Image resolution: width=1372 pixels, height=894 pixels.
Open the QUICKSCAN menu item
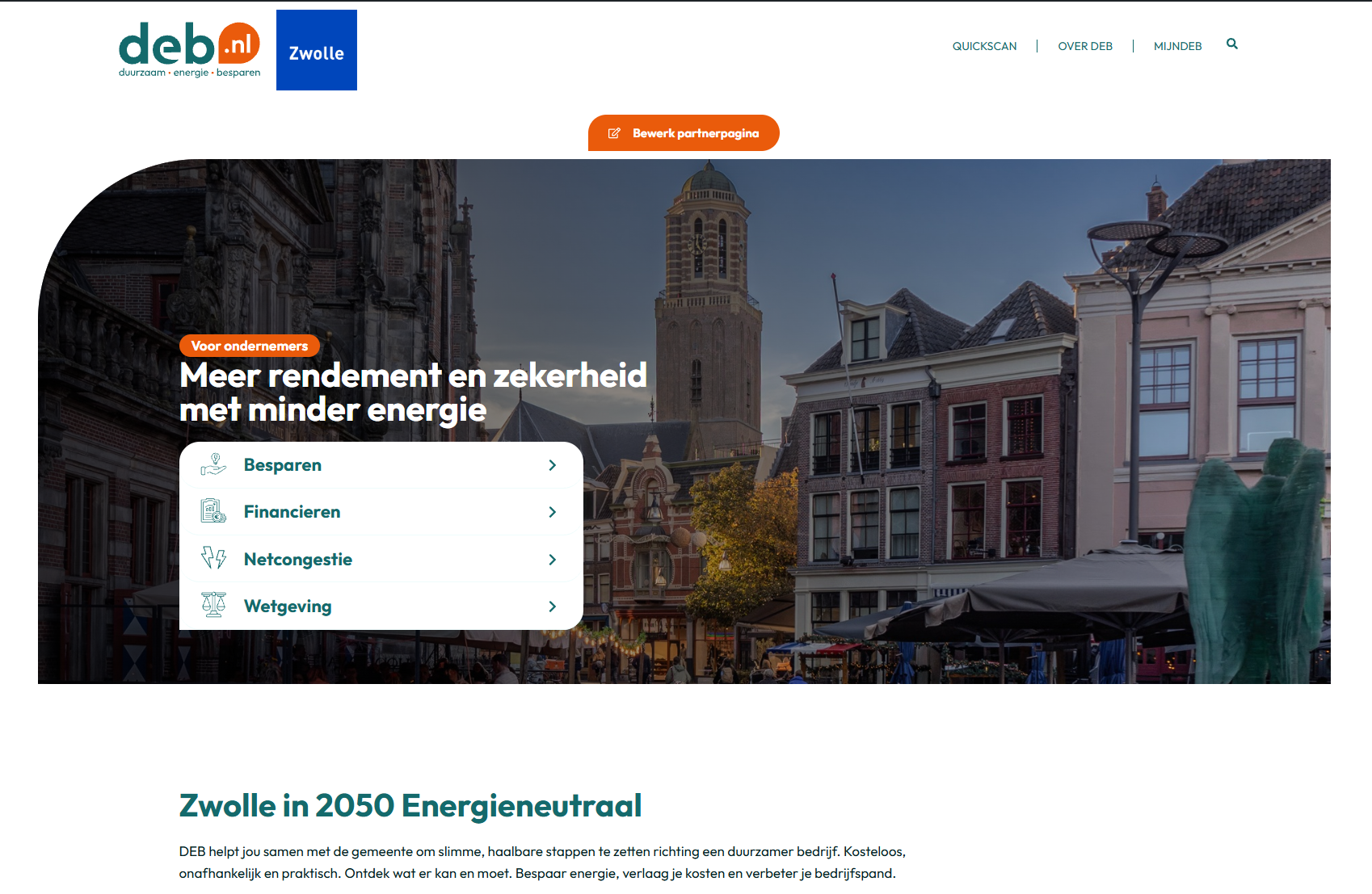[984, 46]
